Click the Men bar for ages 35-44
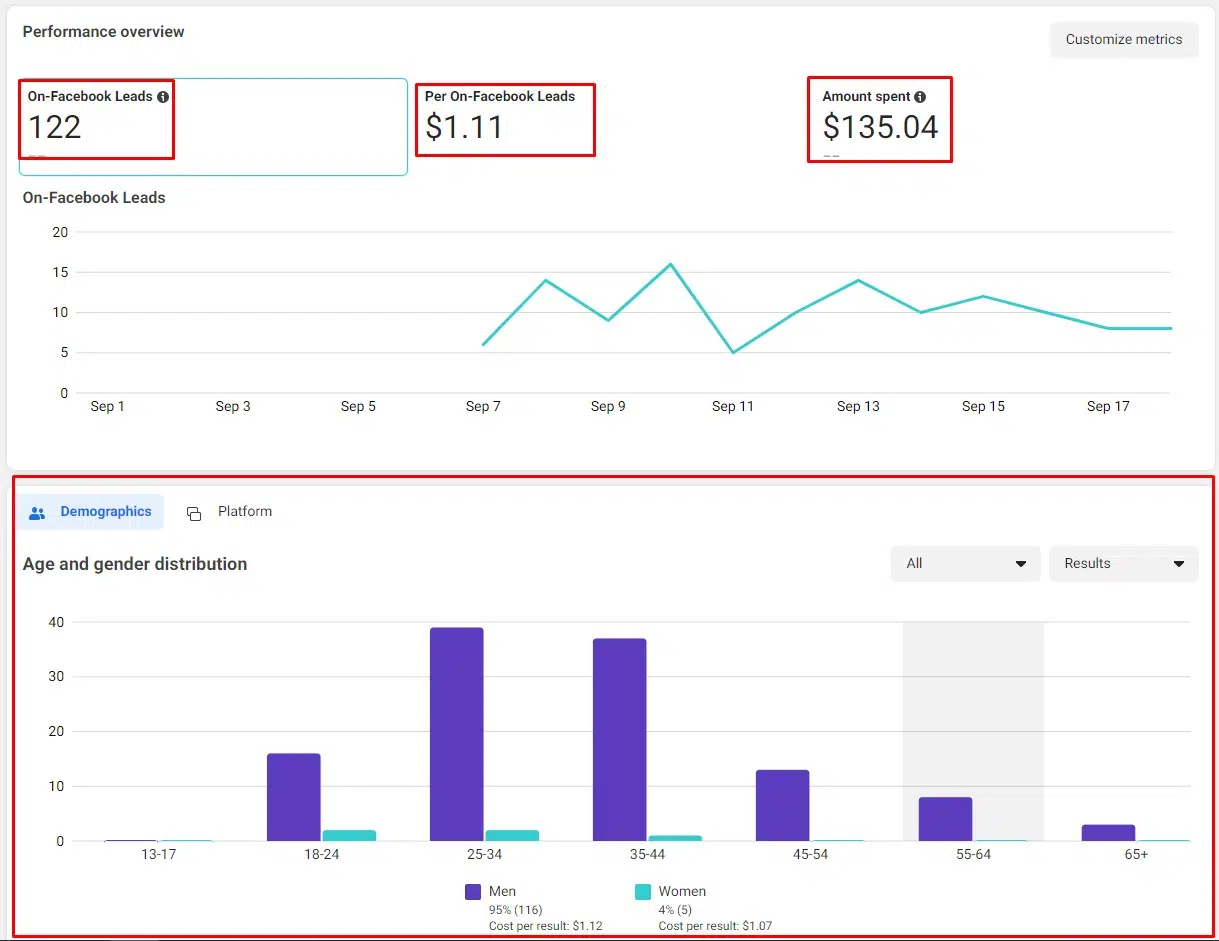 619,739
